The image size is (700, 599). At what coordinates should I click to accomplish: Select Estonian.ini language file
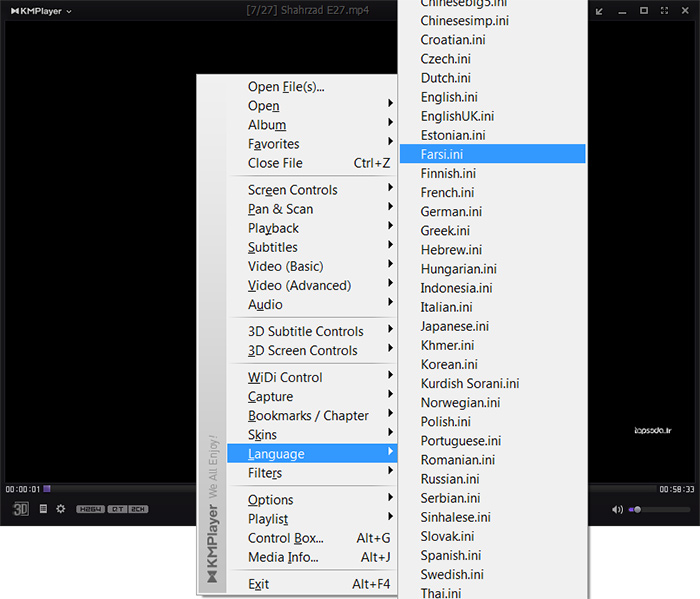coord(492,135)
